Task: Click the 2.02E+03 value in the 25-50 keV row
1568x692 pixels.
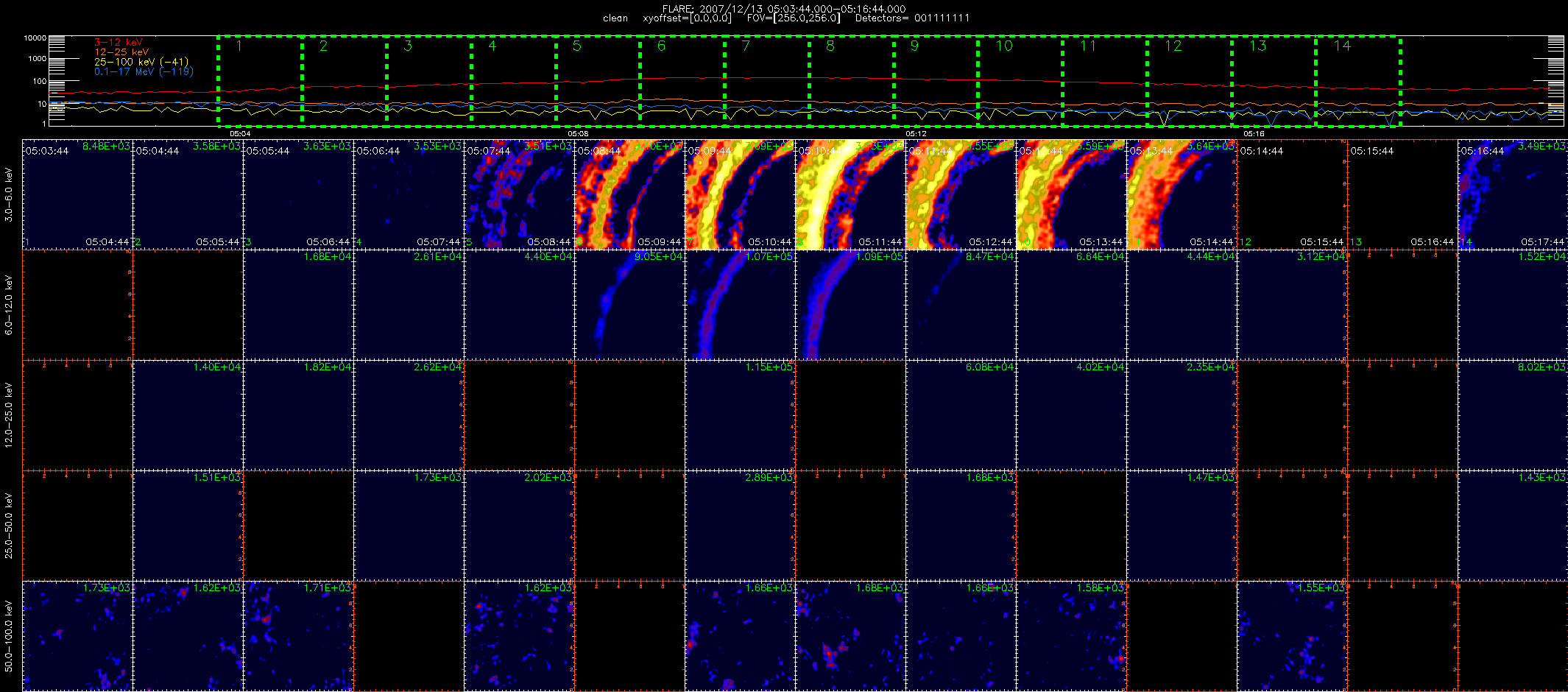Action: tap(548, 478)
